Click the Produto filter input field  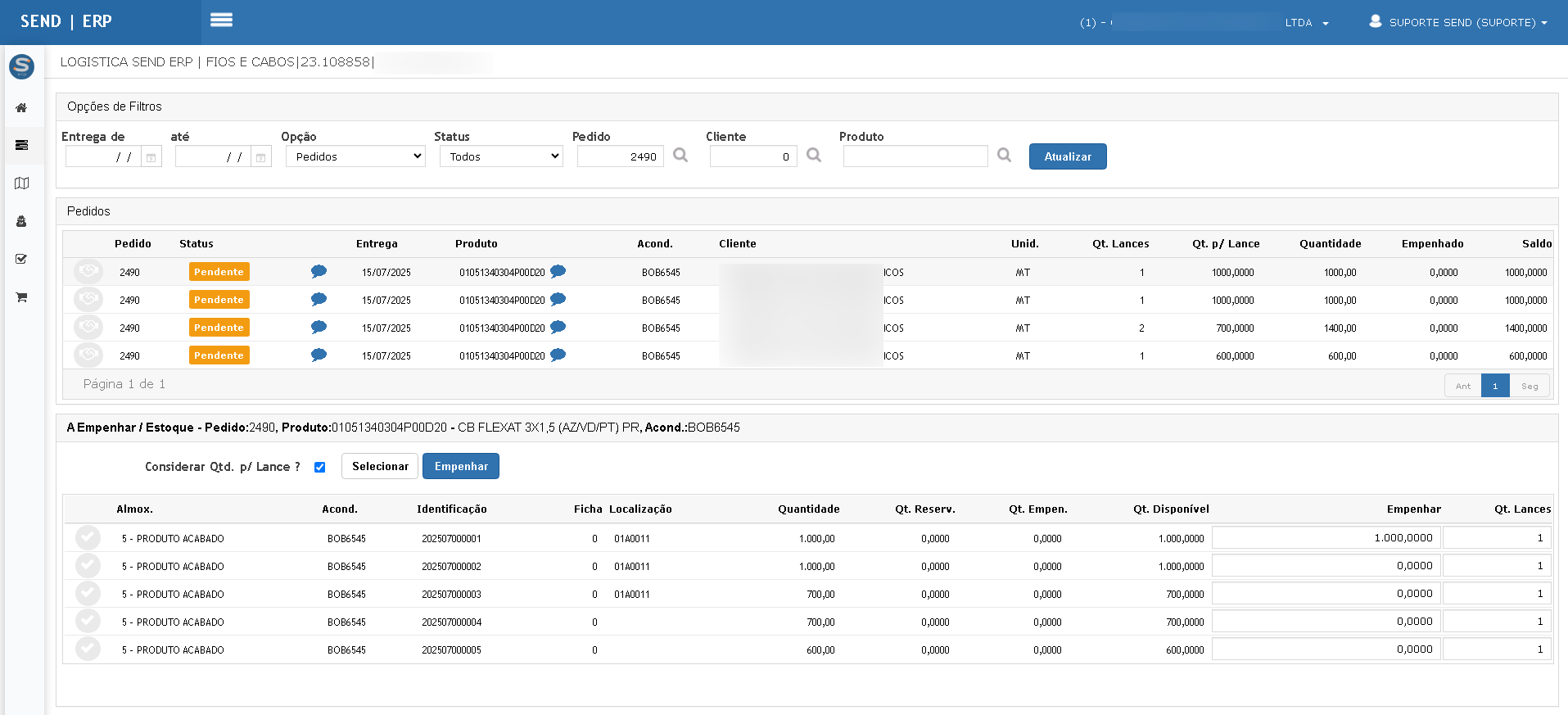tap(915, 156)
